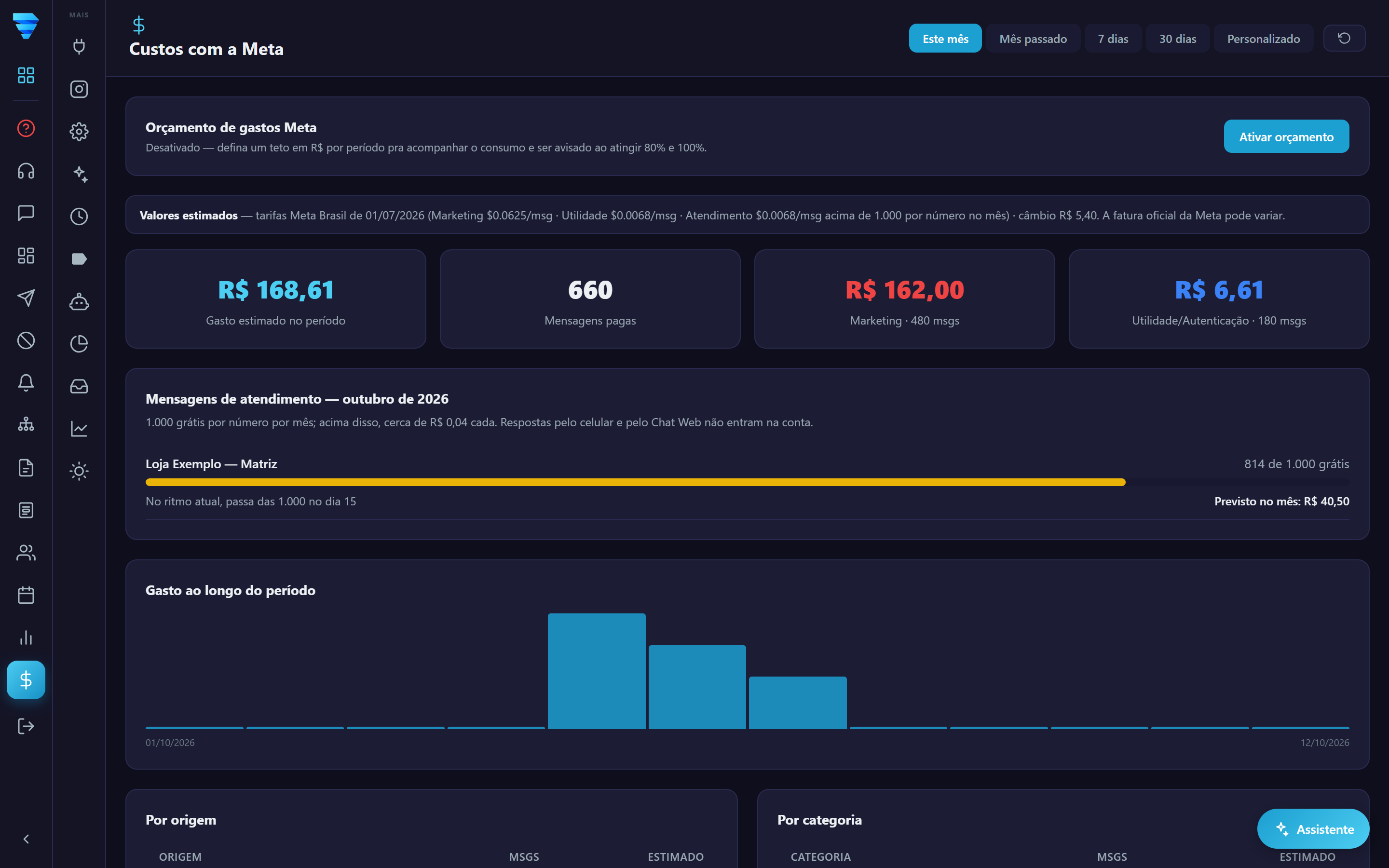
Task: Select the 7 dias period tab
Action: click(x=1113, y=39)
